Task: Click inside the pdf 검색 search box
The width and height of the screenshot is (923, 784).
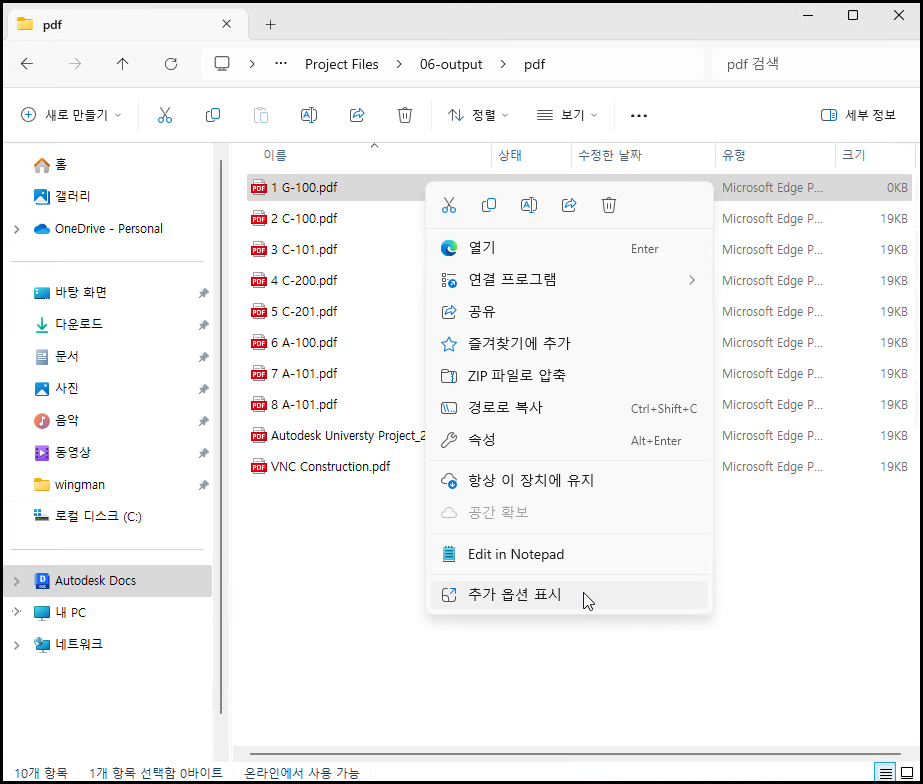Action: pos(800,63)
